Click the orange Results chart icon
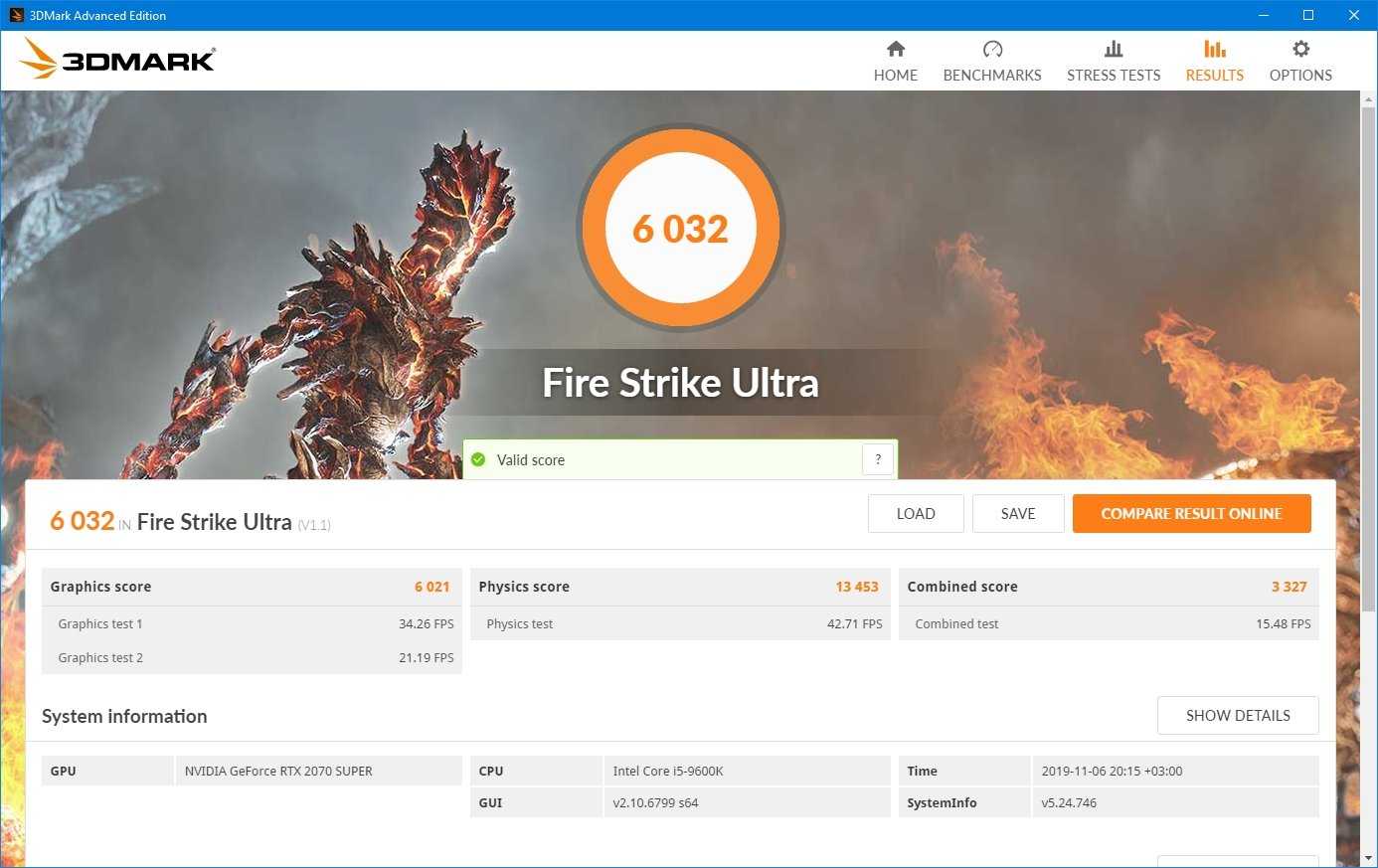This screenshot has width=1378, height=868. 1214,49
